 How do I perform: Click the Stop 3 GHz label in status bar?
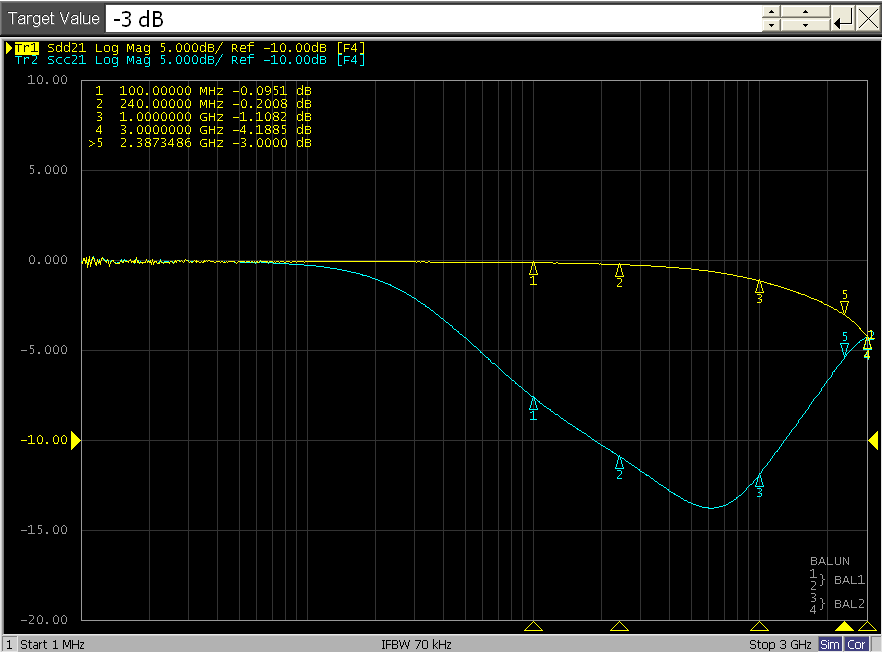(x=780, y=644)
